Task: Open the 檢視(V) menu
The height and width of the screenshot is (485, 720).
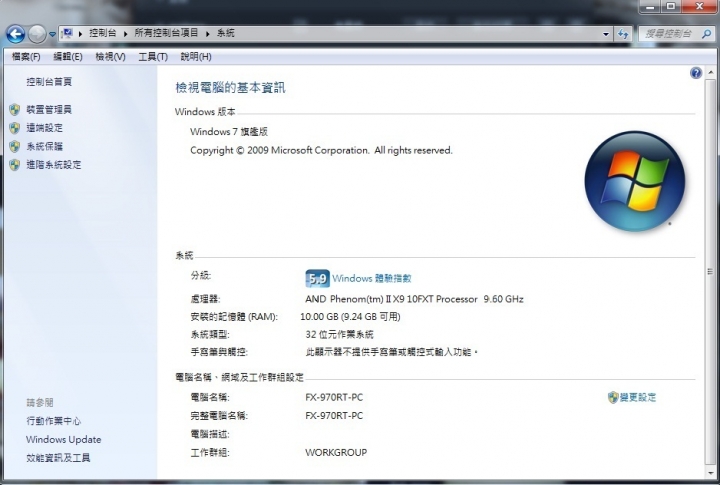Action: click(x=110, y=57)
